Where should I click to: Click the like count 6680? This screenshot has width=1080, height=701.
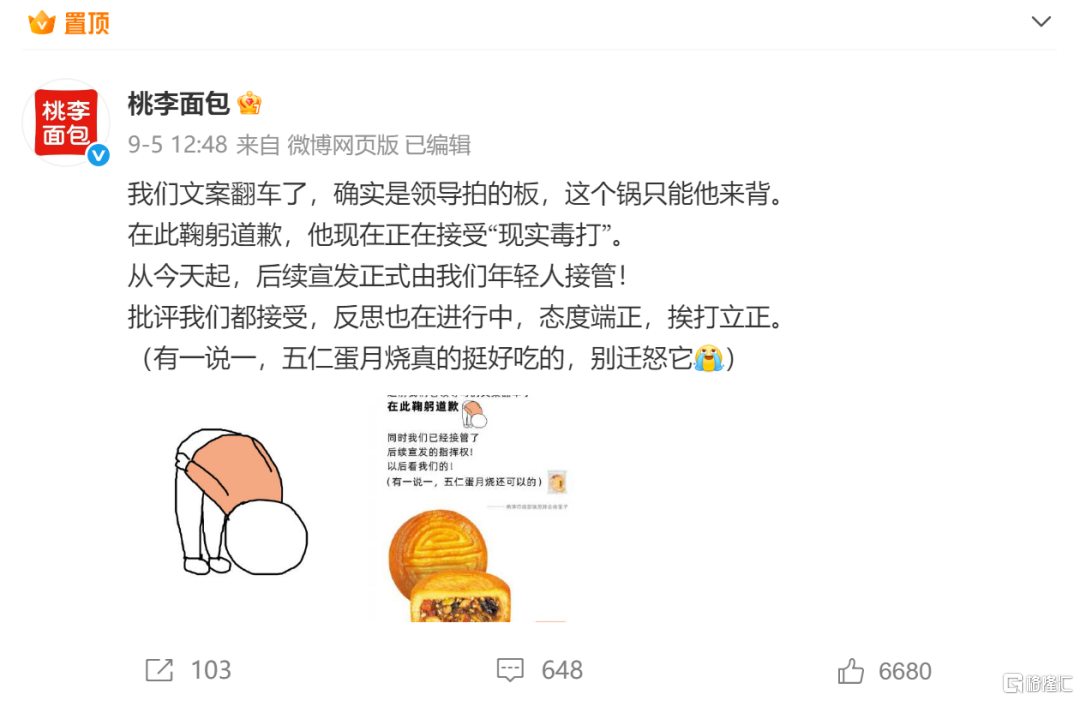point(905,671)
